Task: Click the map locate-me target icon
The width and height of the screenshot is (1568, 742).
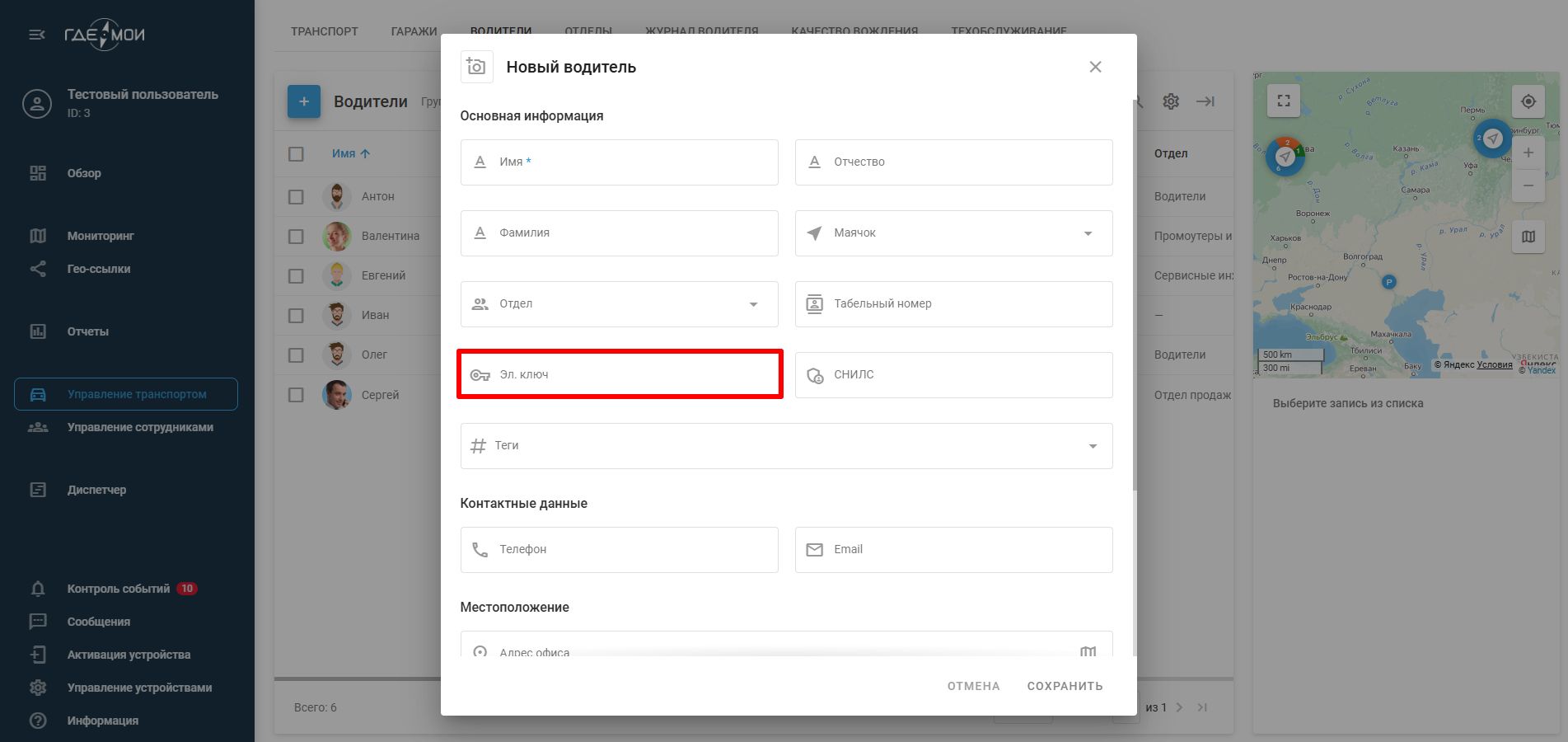Action: [x=1528, y=101]
